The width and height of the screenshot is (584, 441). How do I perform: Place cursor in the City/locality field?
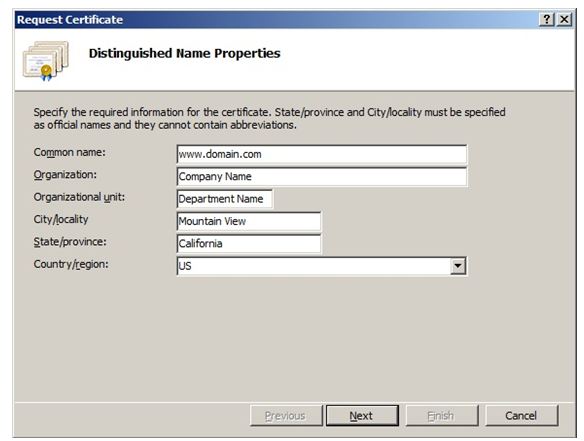(x=249, y=221)
